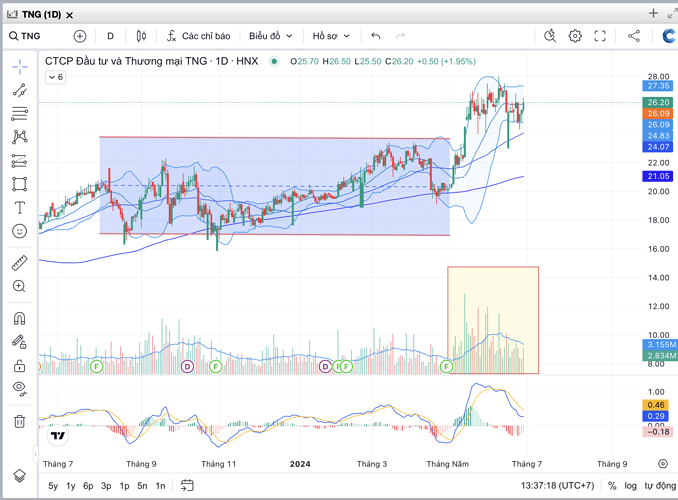Viewport: 678px width, 500px height.
Task: Share the chart via the share icon
Action: point(634,36)
